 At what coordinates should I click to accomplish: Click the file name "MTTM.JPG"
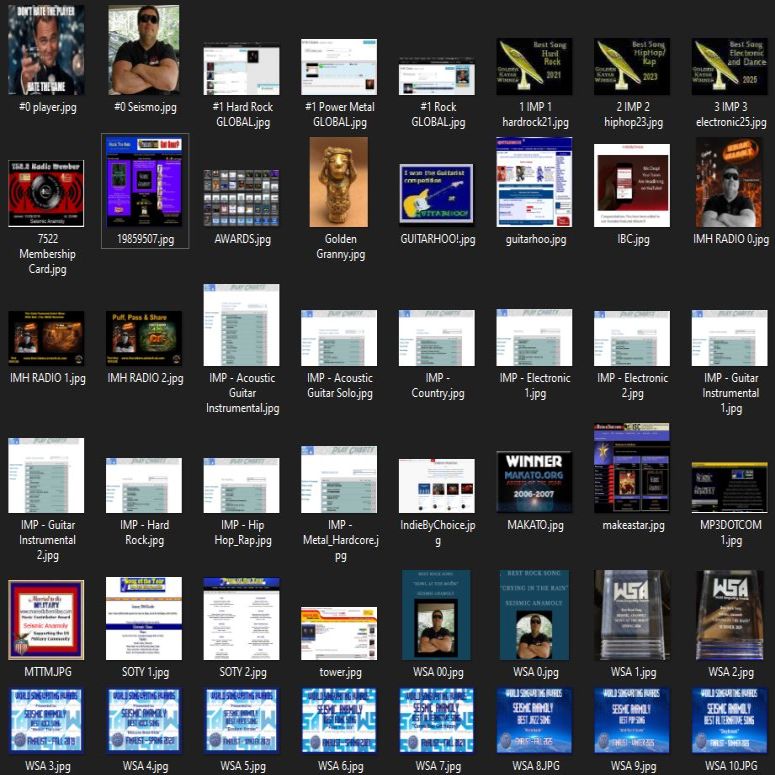tap(47, 672)
